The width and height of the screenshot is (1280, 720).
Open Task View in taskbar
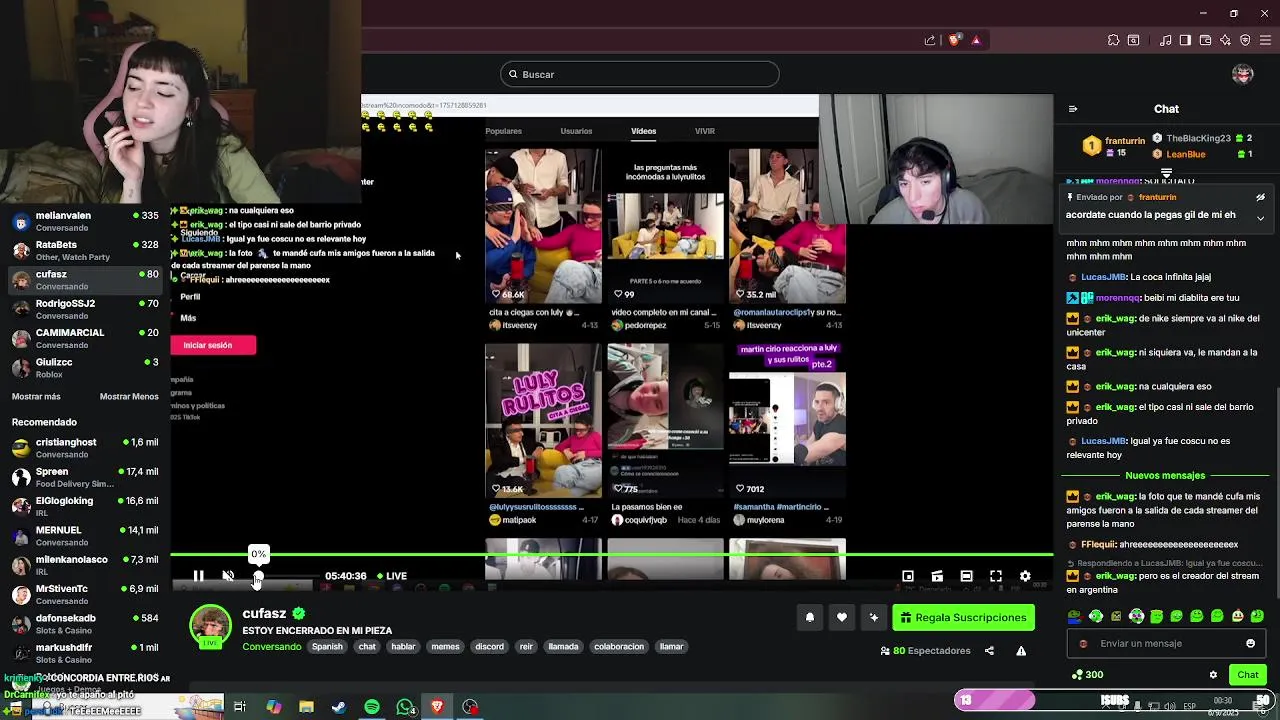(x=240, y=707)
